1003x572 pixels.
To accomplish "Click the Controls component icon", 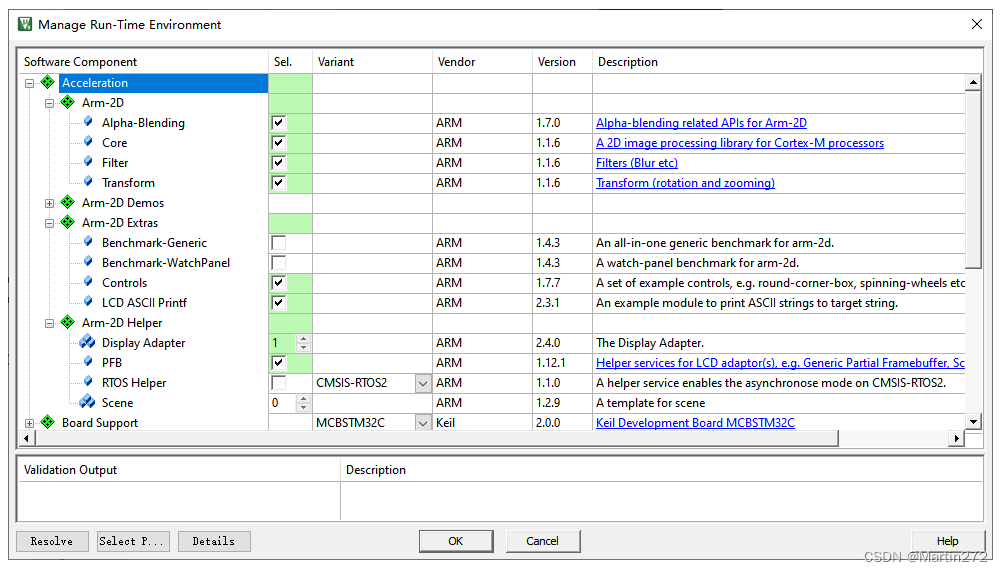I will (x=88, y=282).
